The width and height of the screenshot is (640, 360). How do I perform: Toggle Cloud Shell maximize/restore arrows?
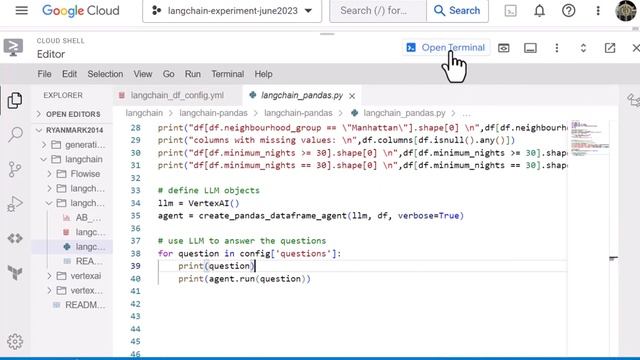(583, 48)
